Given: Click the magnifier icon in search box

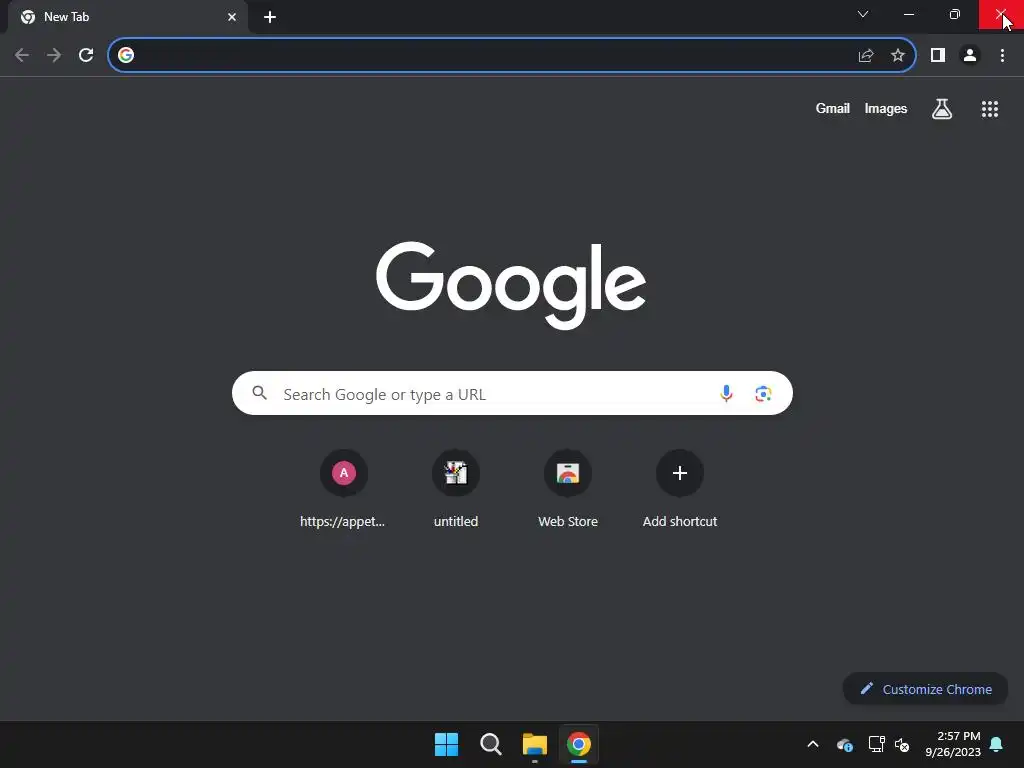Looking at the screenshot, I should [x=260, y=392].
